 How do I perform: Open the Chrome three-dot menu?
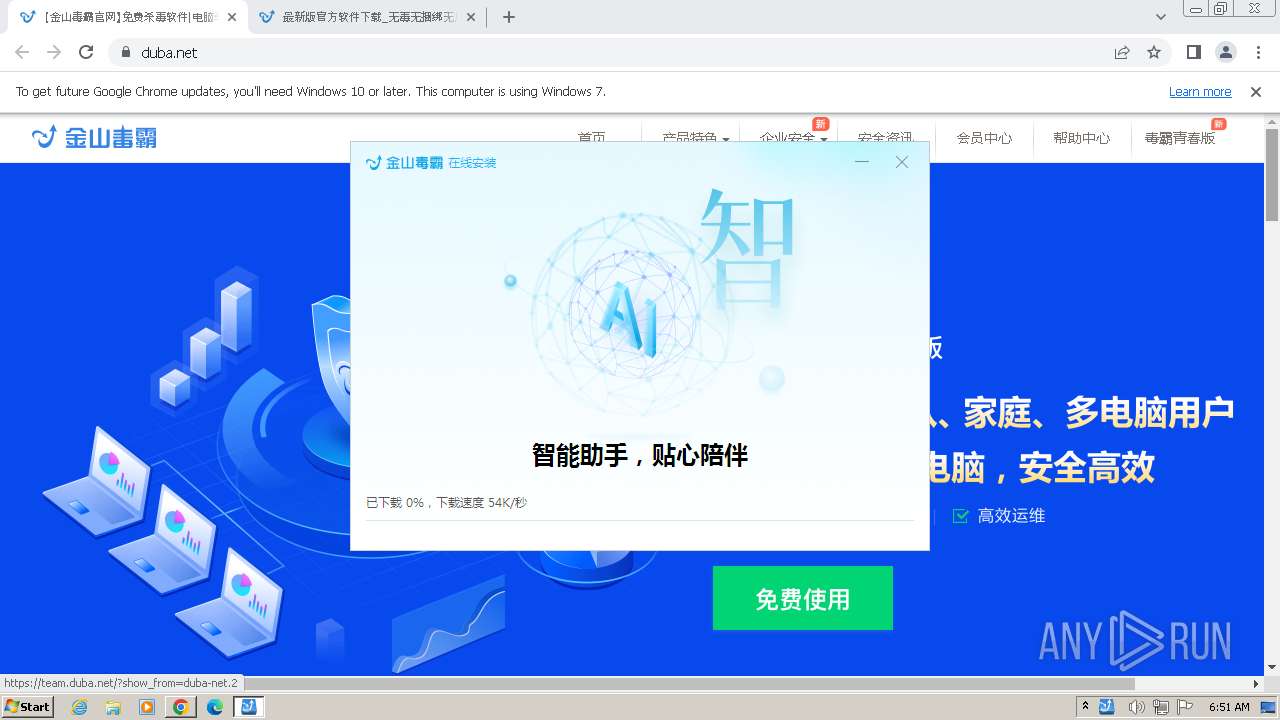pos(1256,52)
